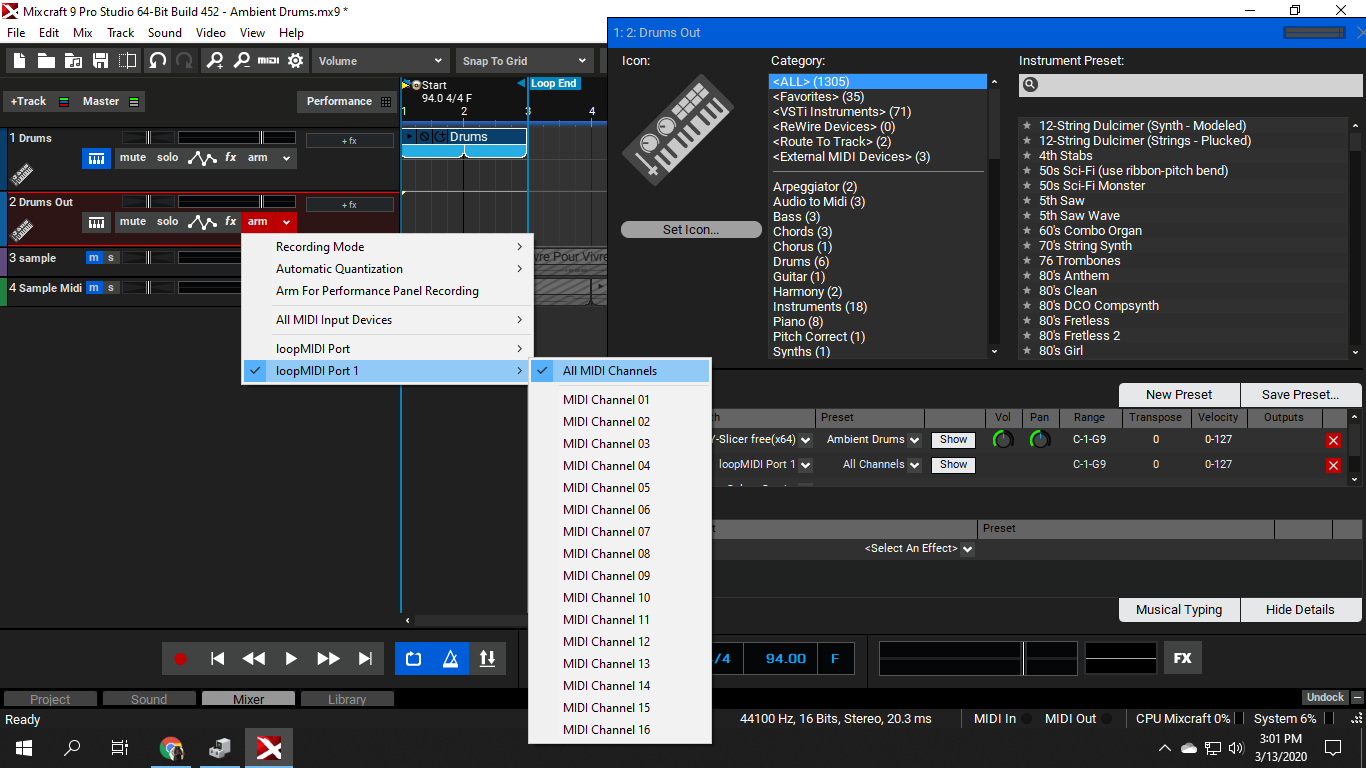Image resolution: width=1366 pixels, height=768 pixels.
Task: Click the search icon in Instrument Preset field
Action: click(1031, 85)
